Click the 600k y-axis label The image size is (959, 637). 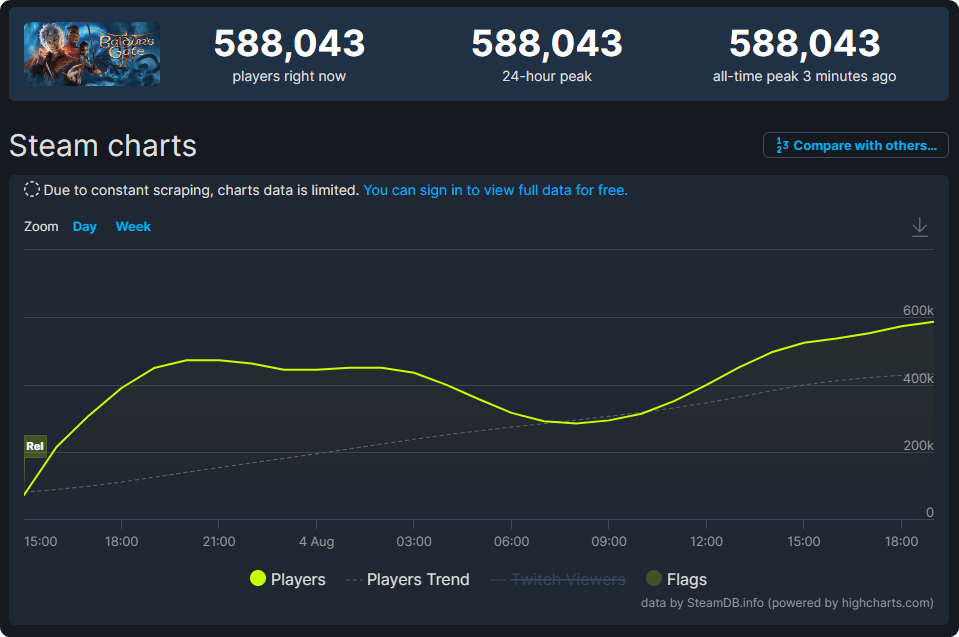tap(918, 311)
